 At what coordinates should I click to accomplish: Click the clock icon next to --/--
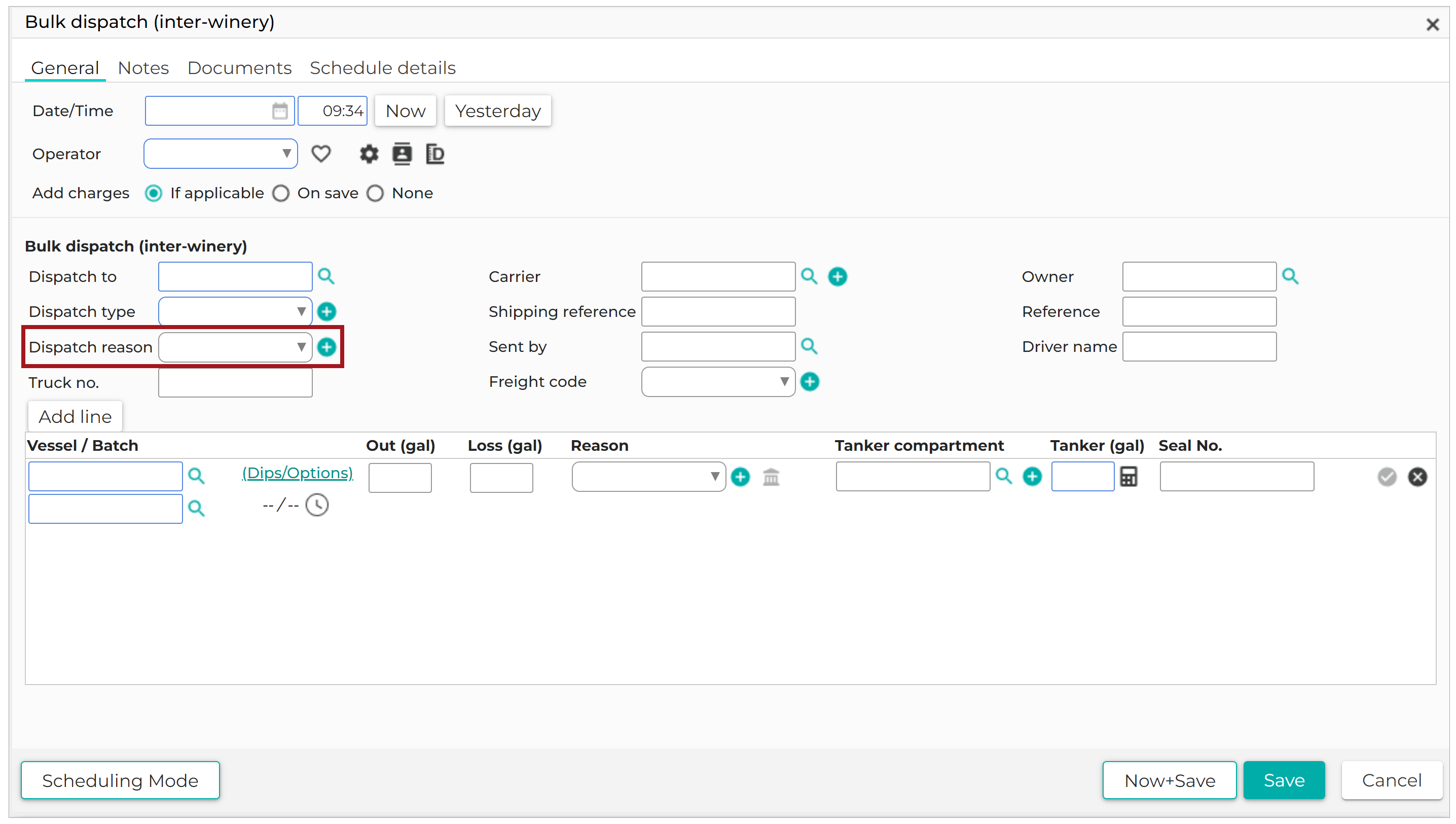[x=317, y=505]
